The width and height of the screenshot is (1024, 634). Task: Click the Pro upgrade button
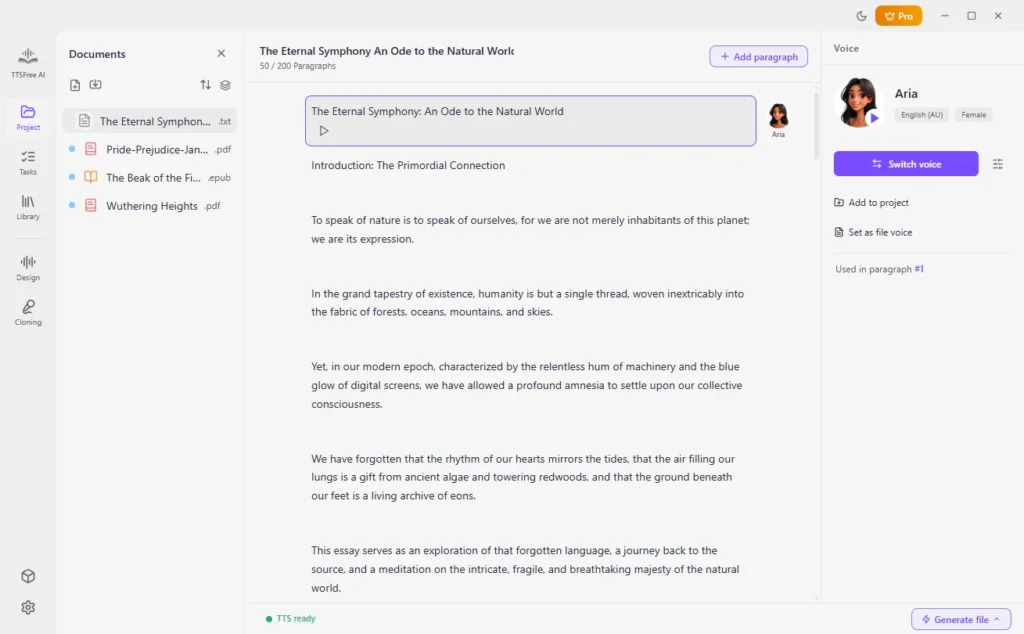899,16
